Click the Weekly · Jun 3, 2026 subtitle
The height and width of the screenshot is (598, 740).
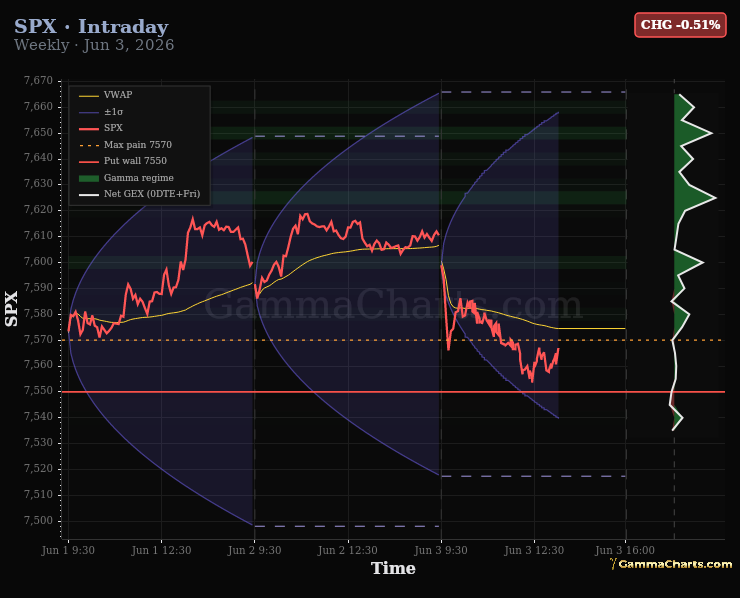pyautogui.click(x=94, y=45)
